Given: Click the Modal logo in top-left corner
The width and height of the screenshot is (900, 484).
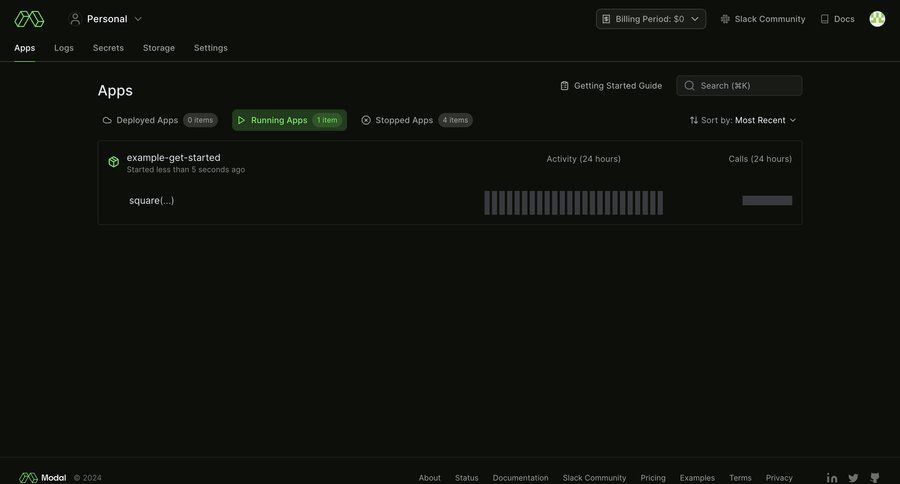Looking at the screenshot, I should click(29, 18).
